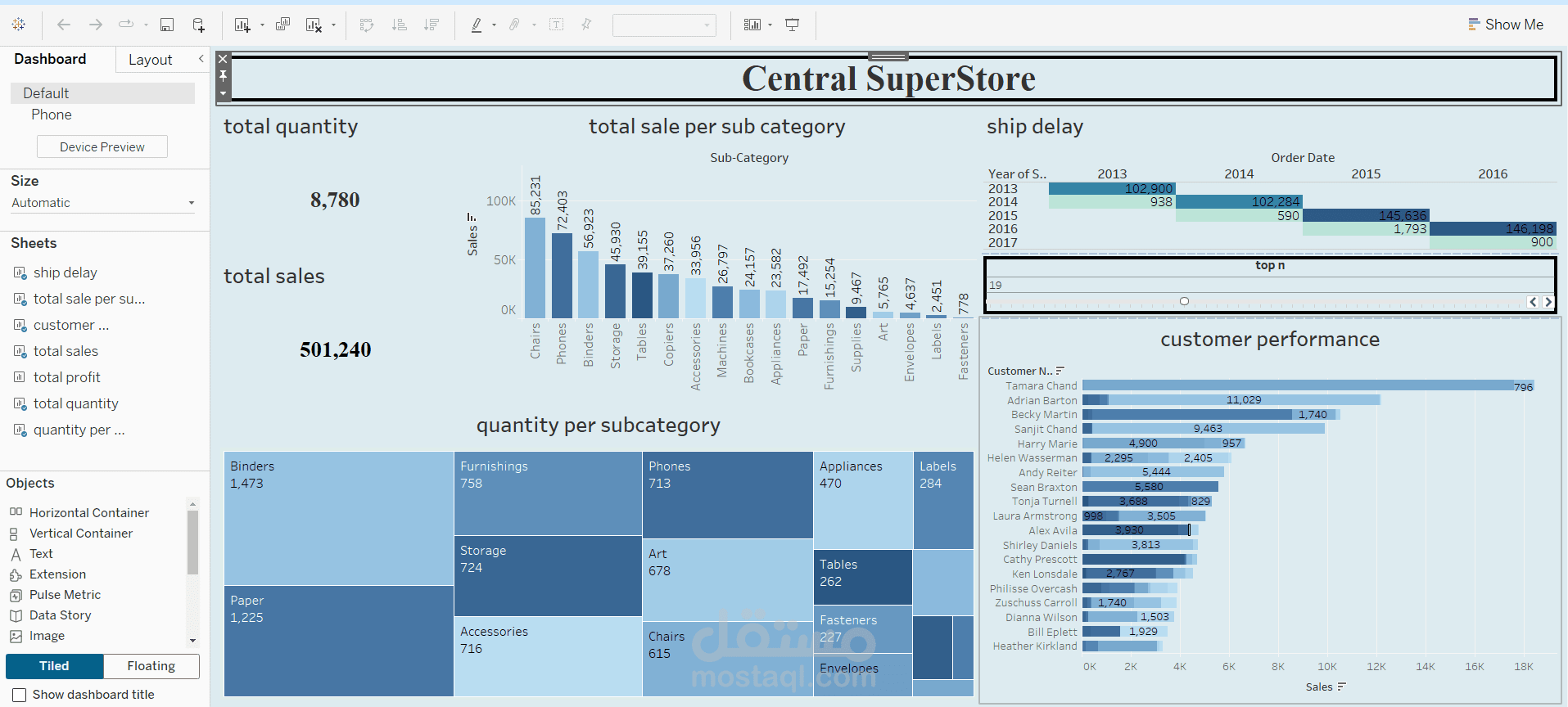Screen dimensions: 1568x707
Task: Click the Sort ascending toolbar icon
Action: click(400, 25)
